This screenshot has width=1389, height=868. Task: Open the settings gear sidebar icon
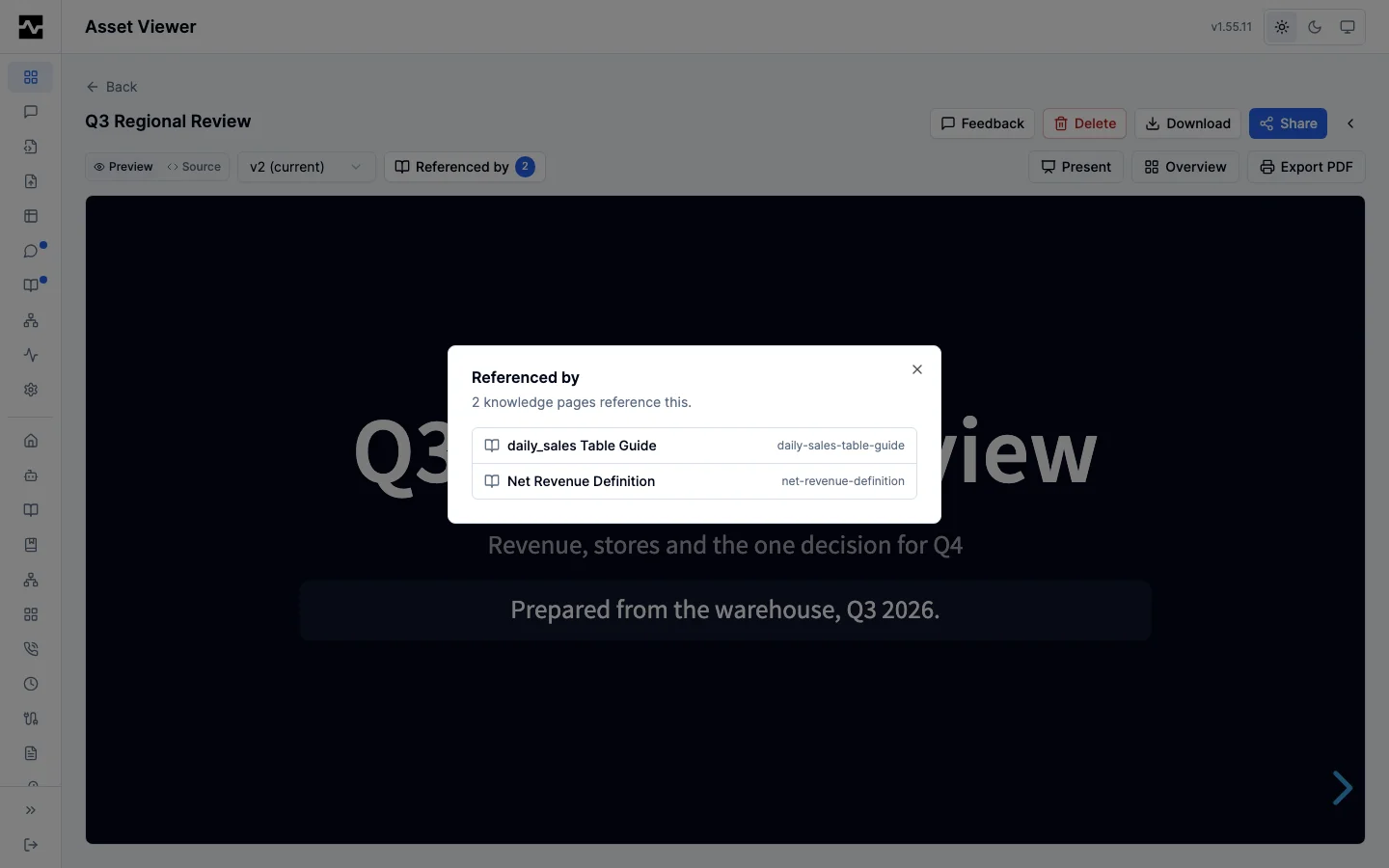click(31, 390)
